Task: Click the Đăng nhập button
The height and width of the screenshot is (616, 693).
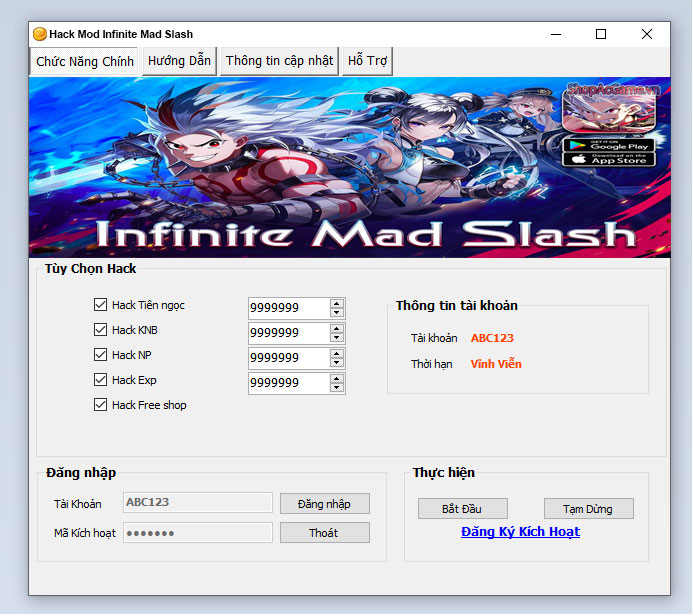Action: (325, 504)
